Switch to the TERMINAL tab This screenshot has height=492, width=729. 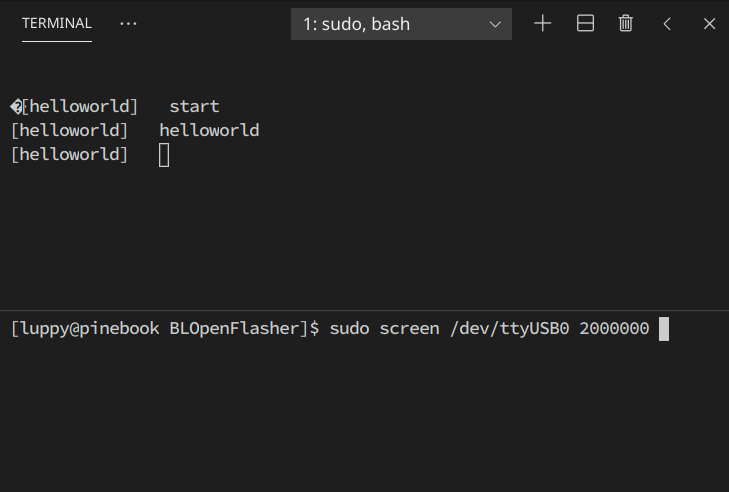(x=56, y=23)
